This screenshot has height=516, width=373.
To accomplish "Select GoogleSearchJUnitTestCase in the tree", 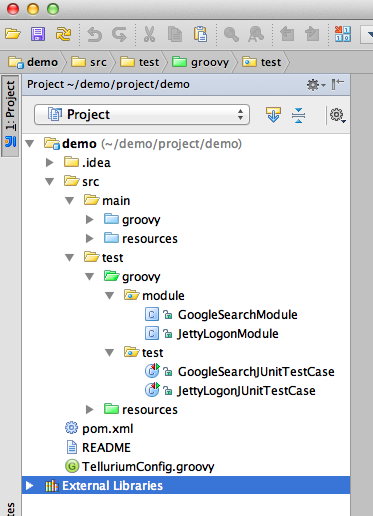I will (x=256, y=372).
